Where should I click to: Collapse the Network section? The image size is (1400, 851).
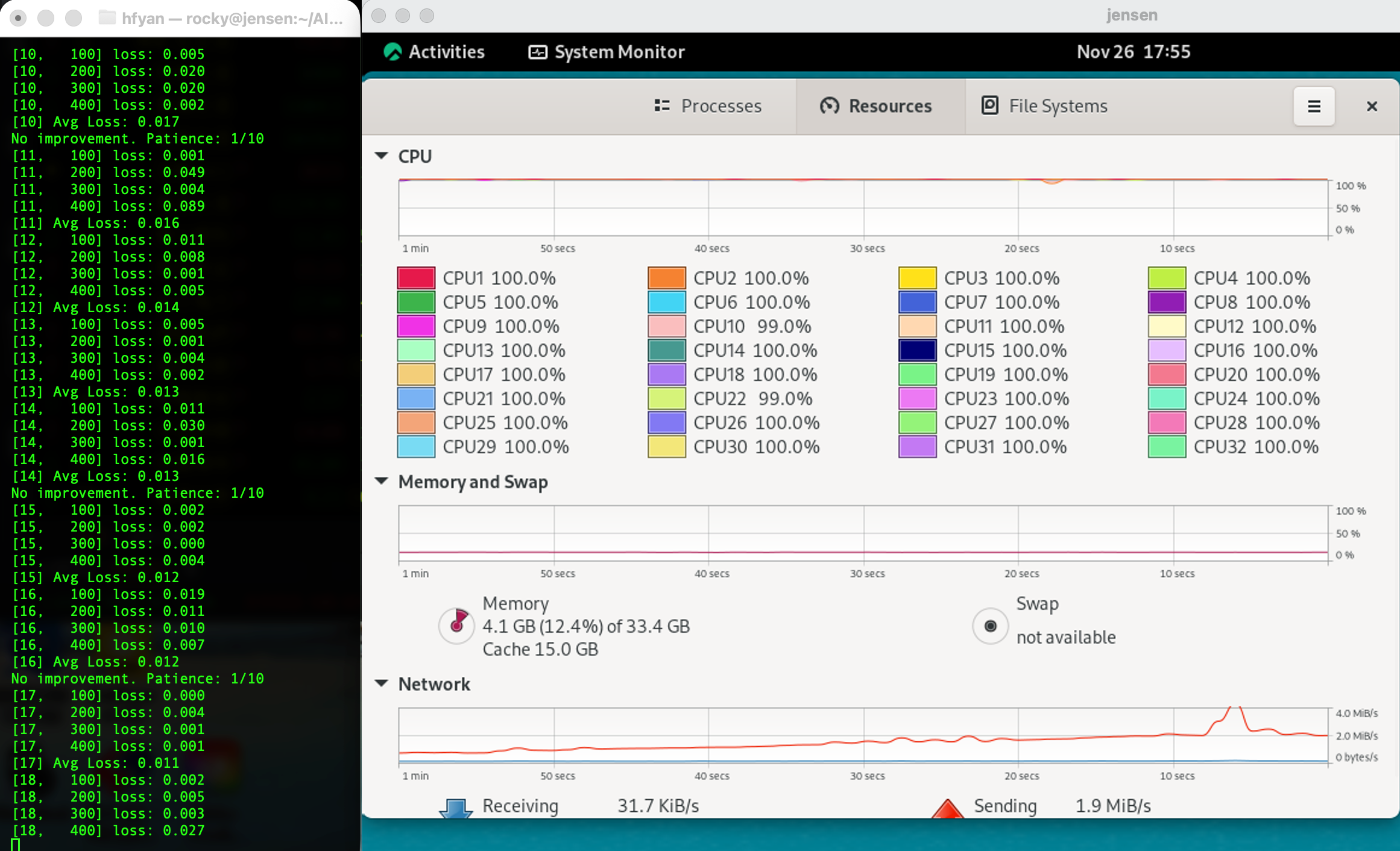click(381, 683)
